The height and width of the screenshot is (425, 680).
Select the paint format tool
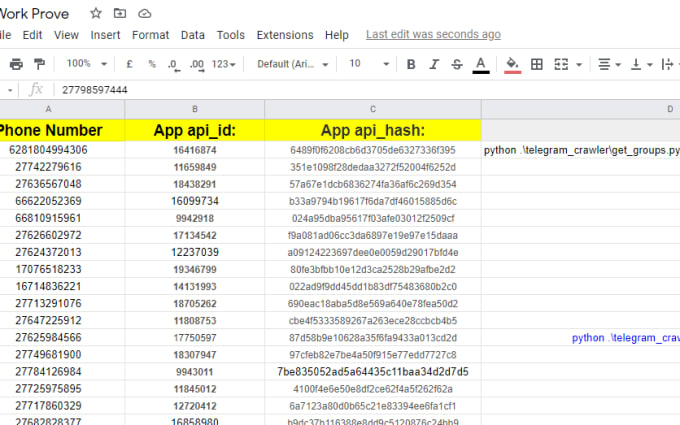click(x=39, y=64)
